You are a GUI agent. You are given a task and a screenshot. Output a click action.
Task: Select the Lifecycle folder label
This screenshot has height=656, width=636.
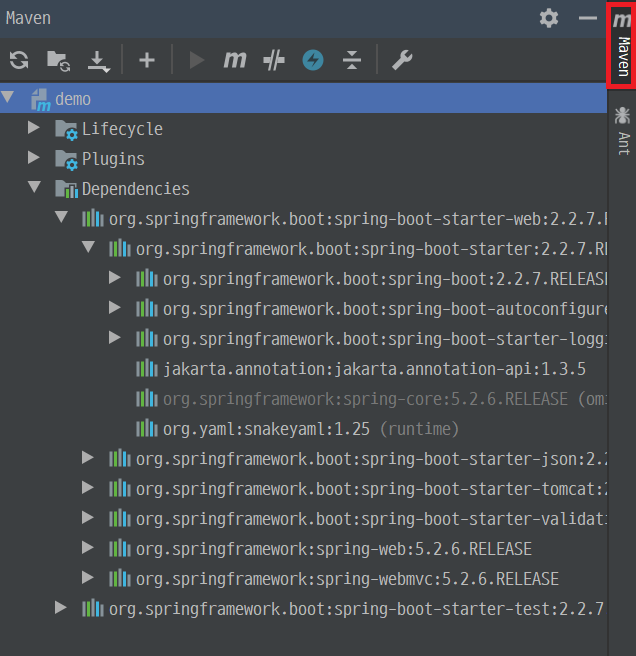pyautogui.click(x=122, y=129)
